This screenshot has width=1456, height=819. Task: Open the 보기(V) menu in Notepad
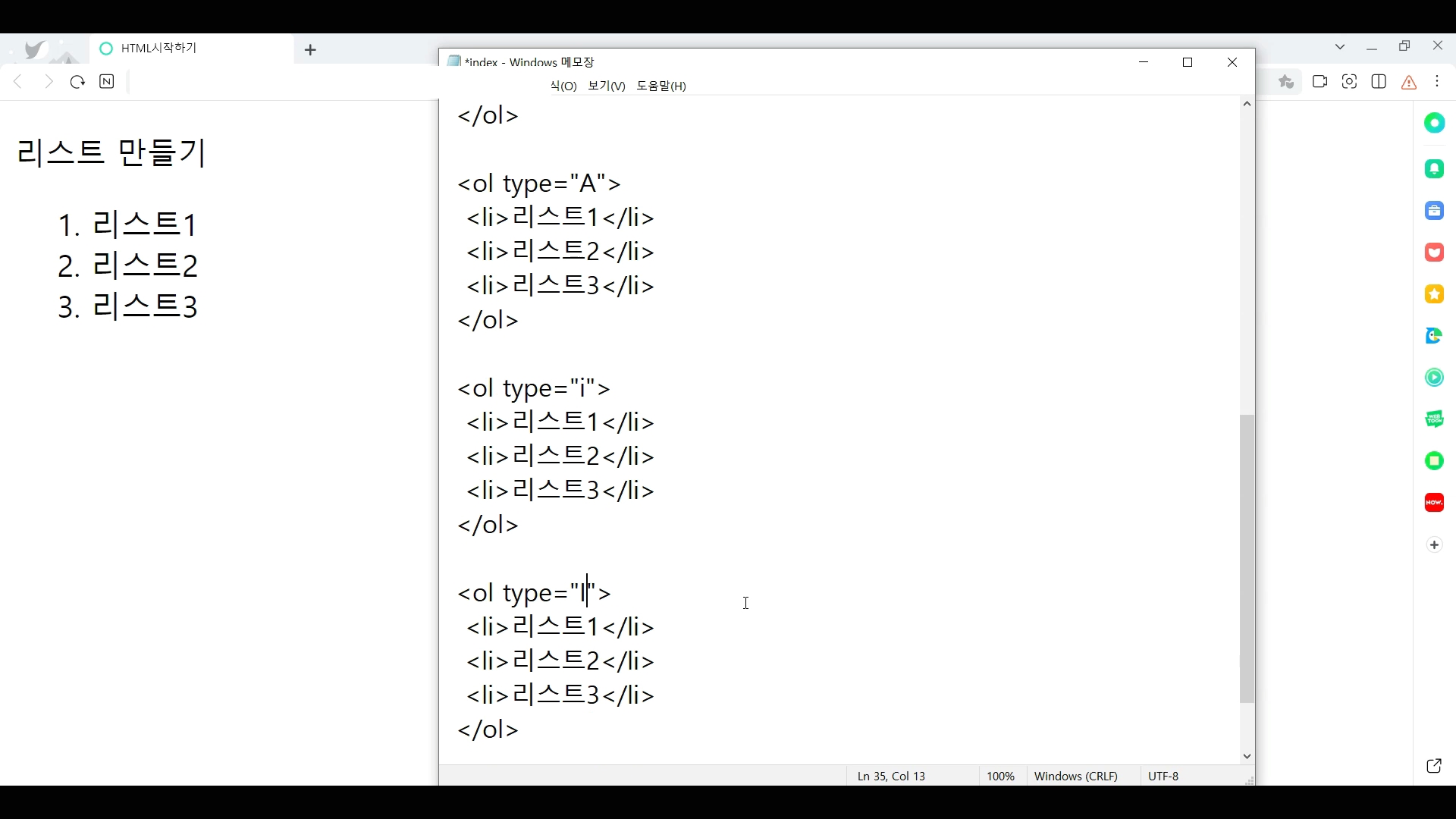(x=606, y=86)
